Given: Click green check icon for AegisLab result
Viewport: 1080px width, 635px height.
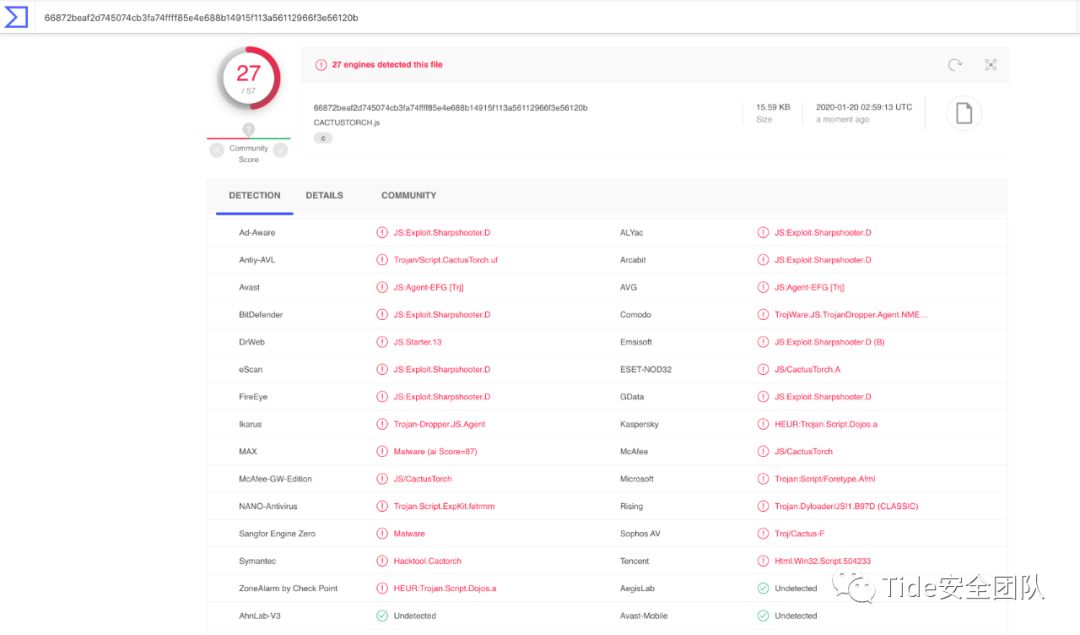Looking at the screenshot, I should (x=763, y=589).
